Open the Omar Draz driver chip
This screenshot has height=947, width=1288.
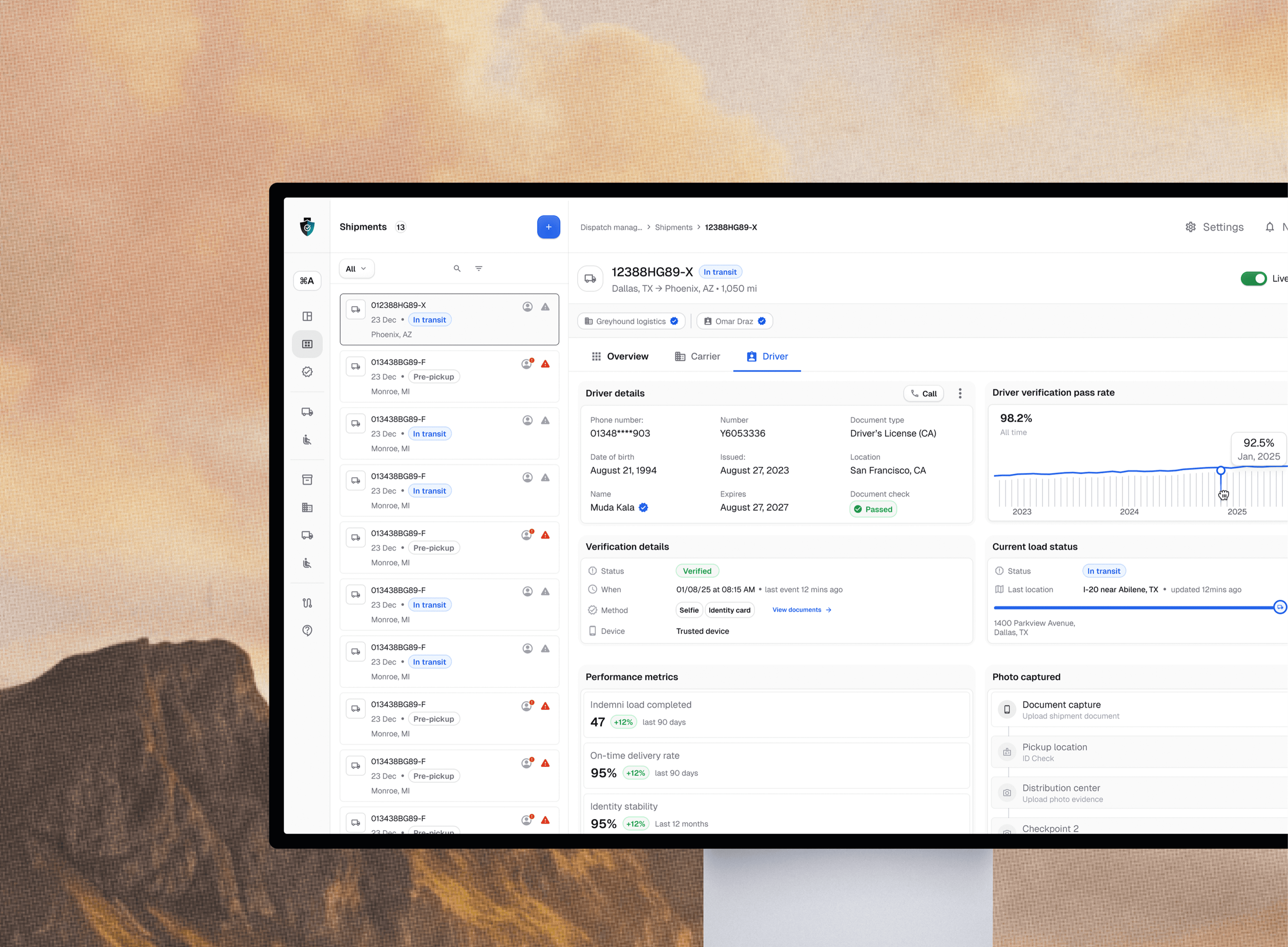pyautogui.click(x=735, y=321)
